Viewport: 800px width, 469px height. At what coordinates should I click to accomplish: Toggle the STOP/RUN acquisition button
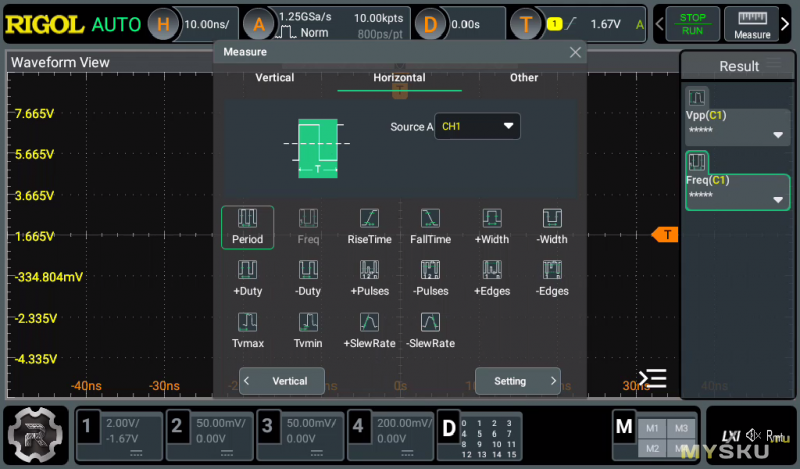692,25
